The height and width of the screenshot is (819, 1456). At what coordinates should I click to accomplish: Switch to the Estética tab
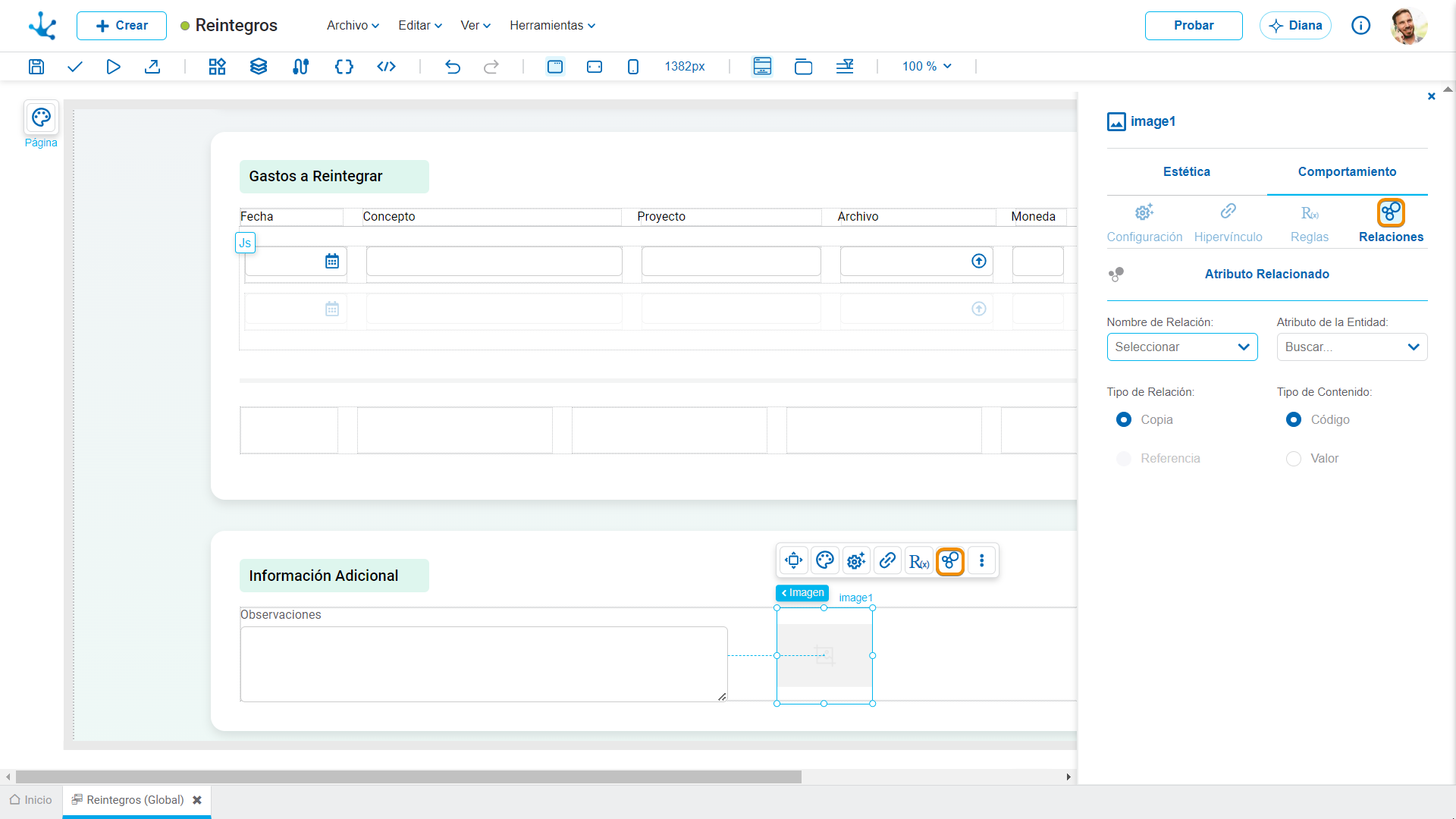[1187, 171]
